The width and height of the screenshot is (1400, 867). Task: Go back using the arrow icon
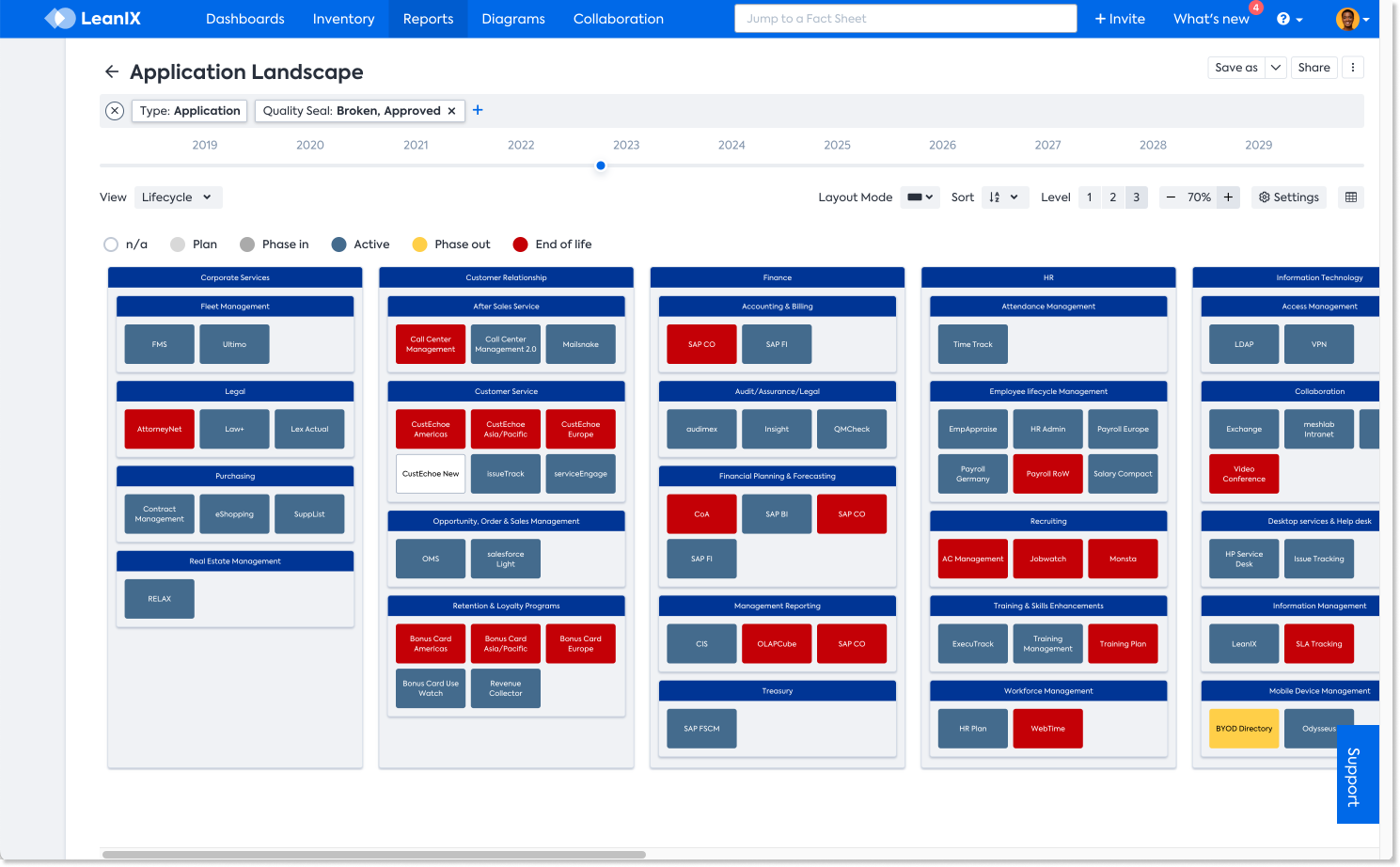[x=111, y=71]
